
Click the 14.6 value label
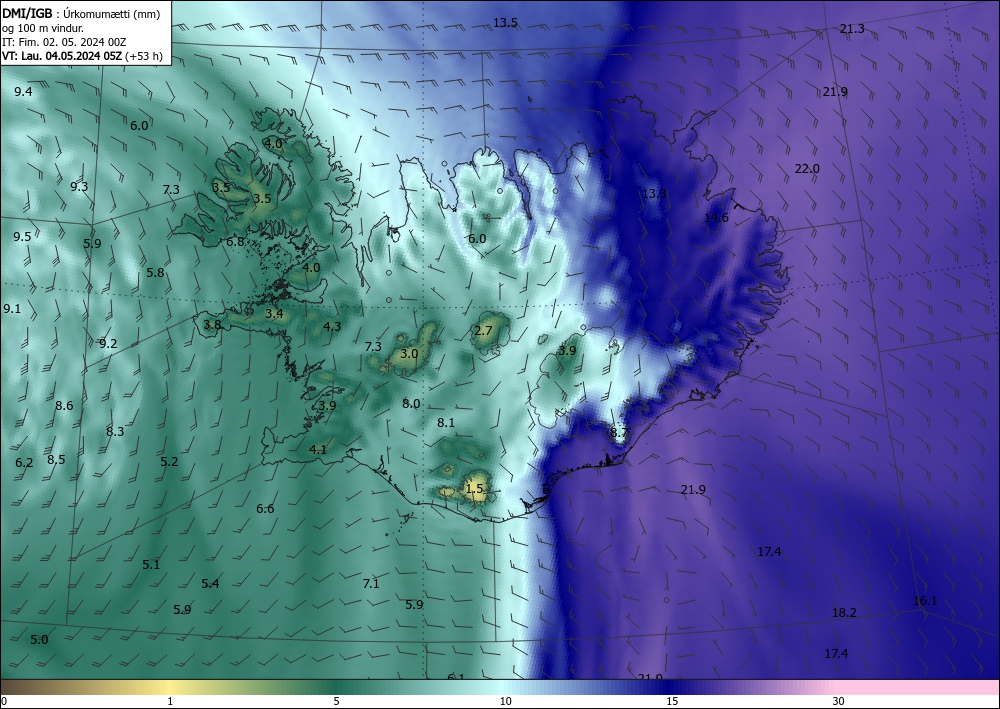pyautogui.click(x=716, y=218)
